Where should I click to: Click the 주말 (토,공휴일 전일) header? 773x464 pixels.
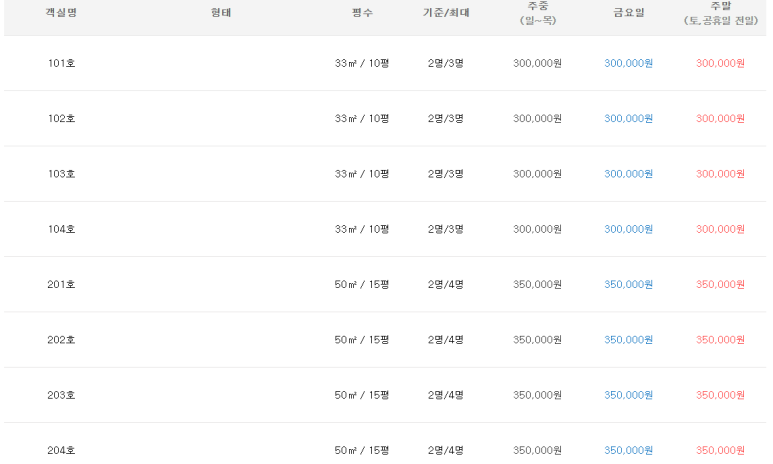tap(720, 13)
